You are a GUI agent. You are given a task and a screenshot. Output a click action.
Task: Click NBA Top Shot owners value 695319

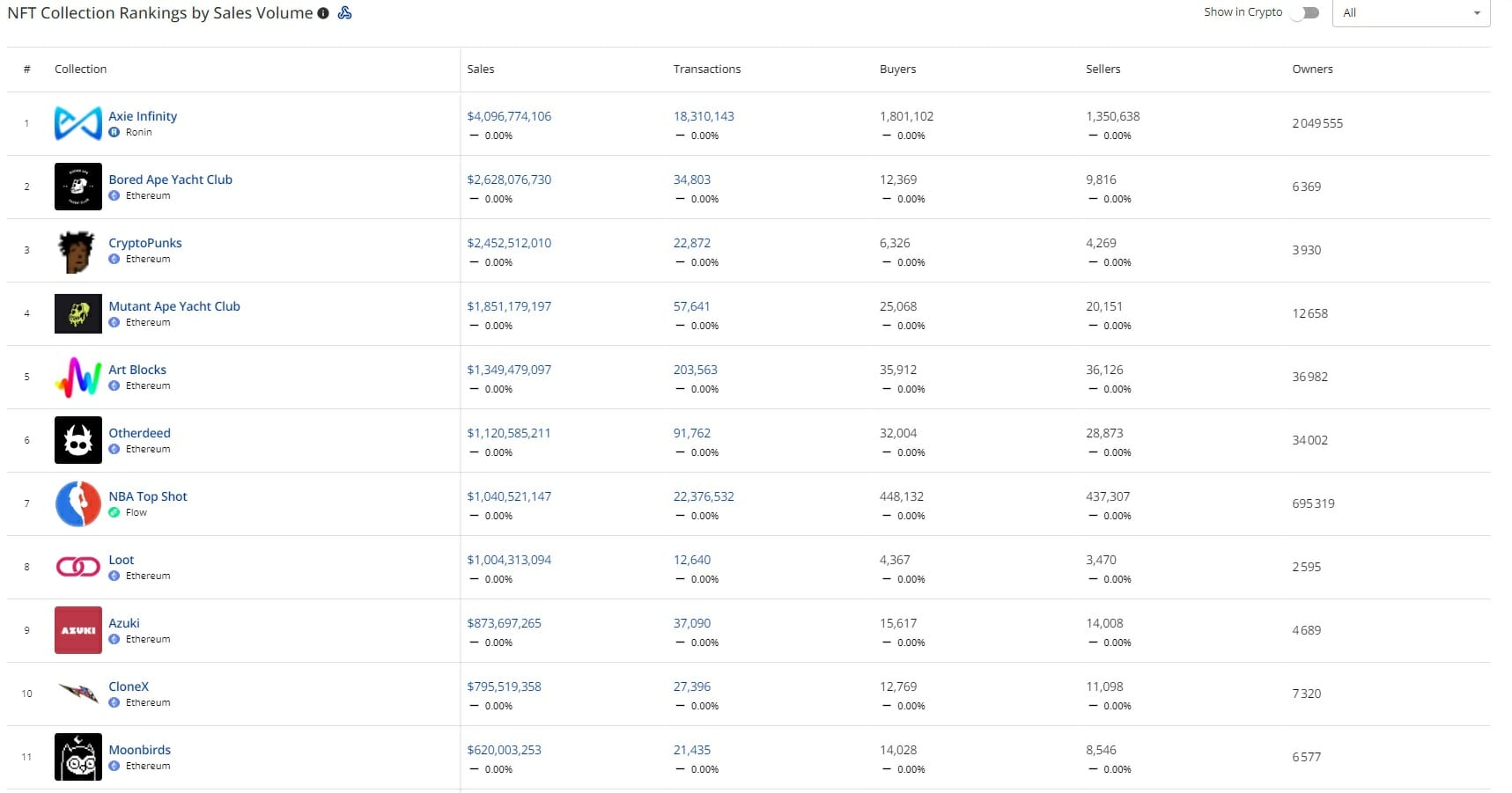click(x=1313, y=503)
